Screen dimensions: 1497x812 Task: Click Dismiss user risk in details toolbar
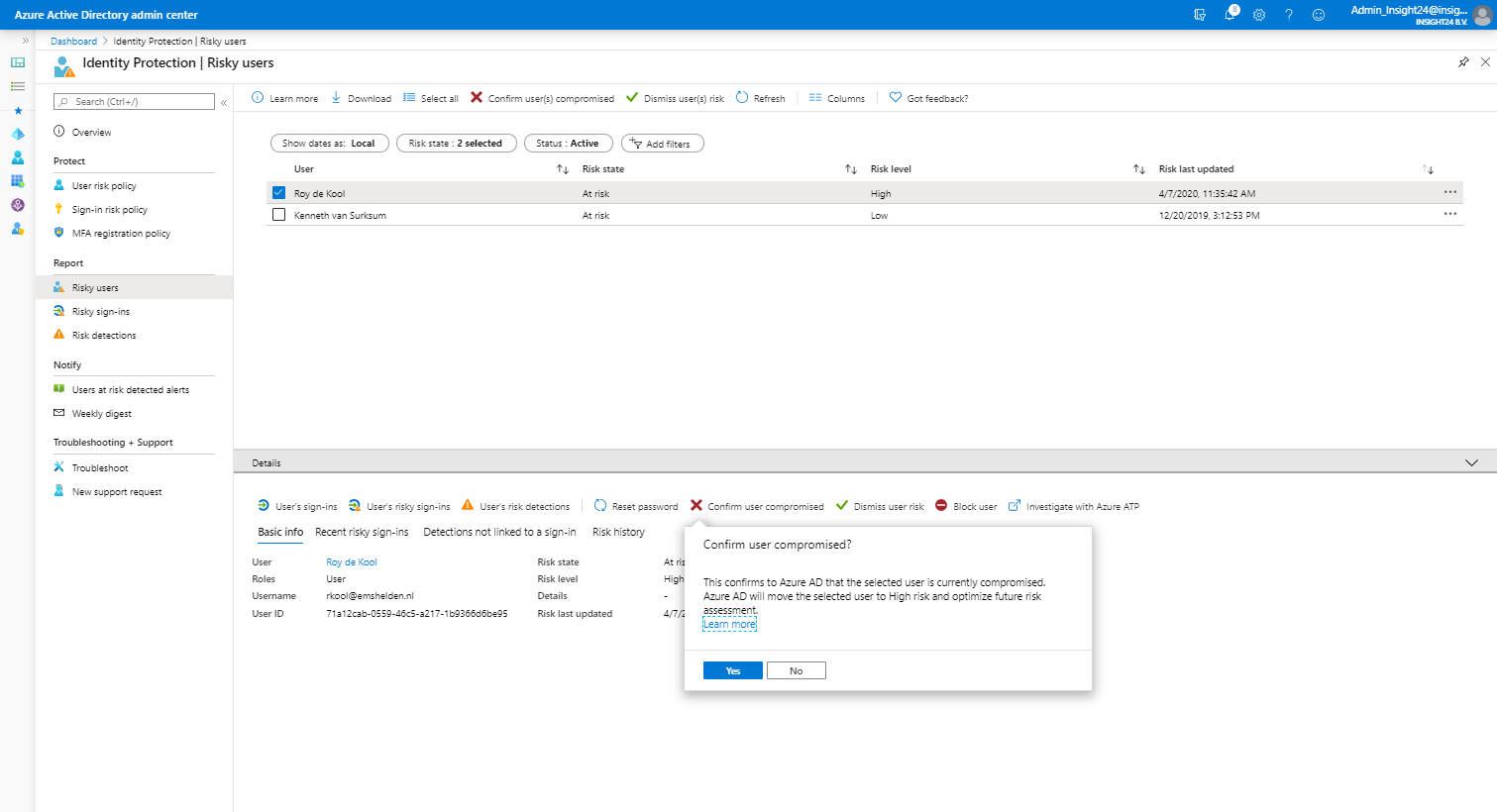click(880, 506)
